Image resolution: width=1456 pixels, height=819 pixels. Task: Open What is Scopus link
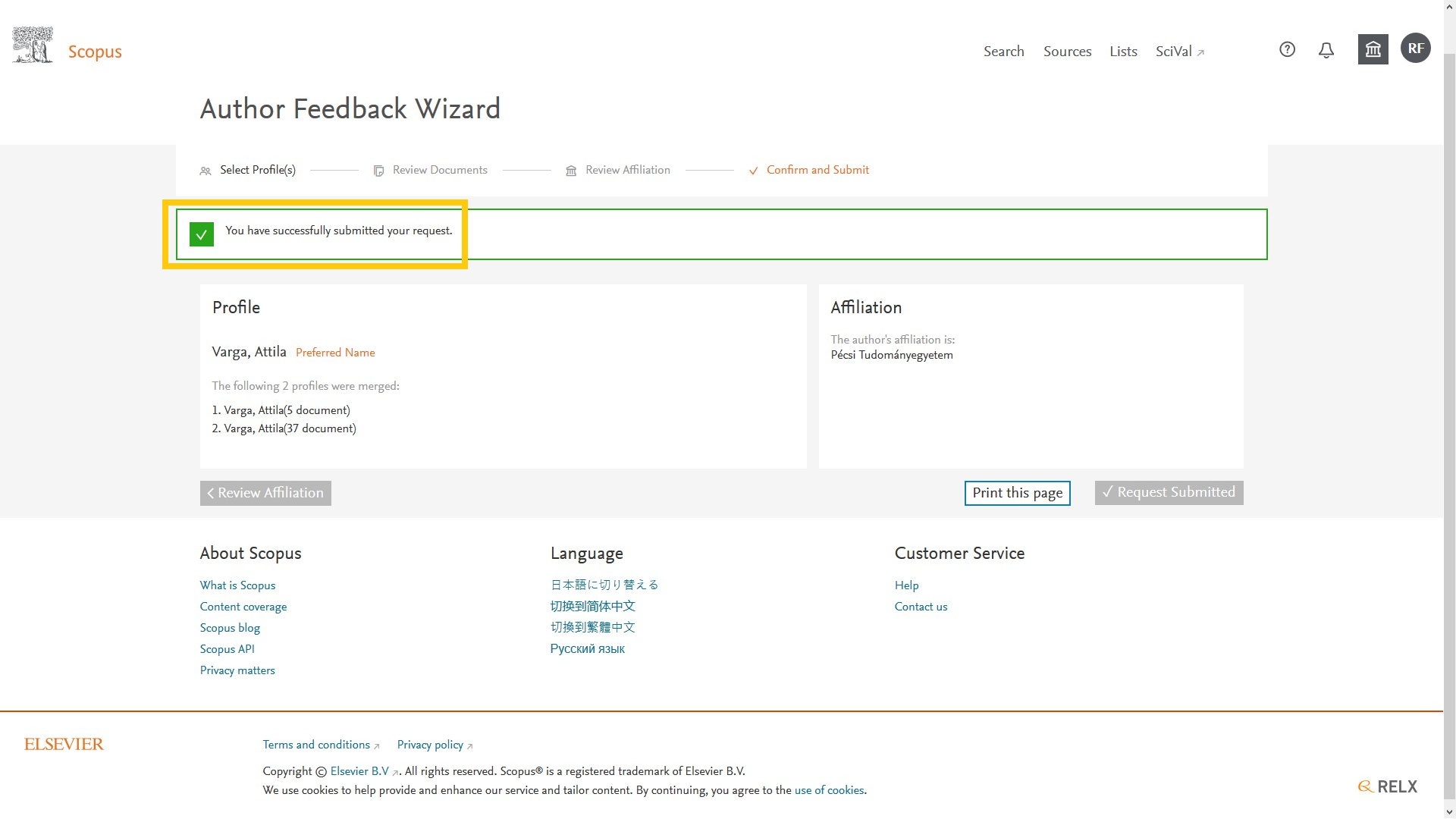pyautogui.click(x=237, y=585)
